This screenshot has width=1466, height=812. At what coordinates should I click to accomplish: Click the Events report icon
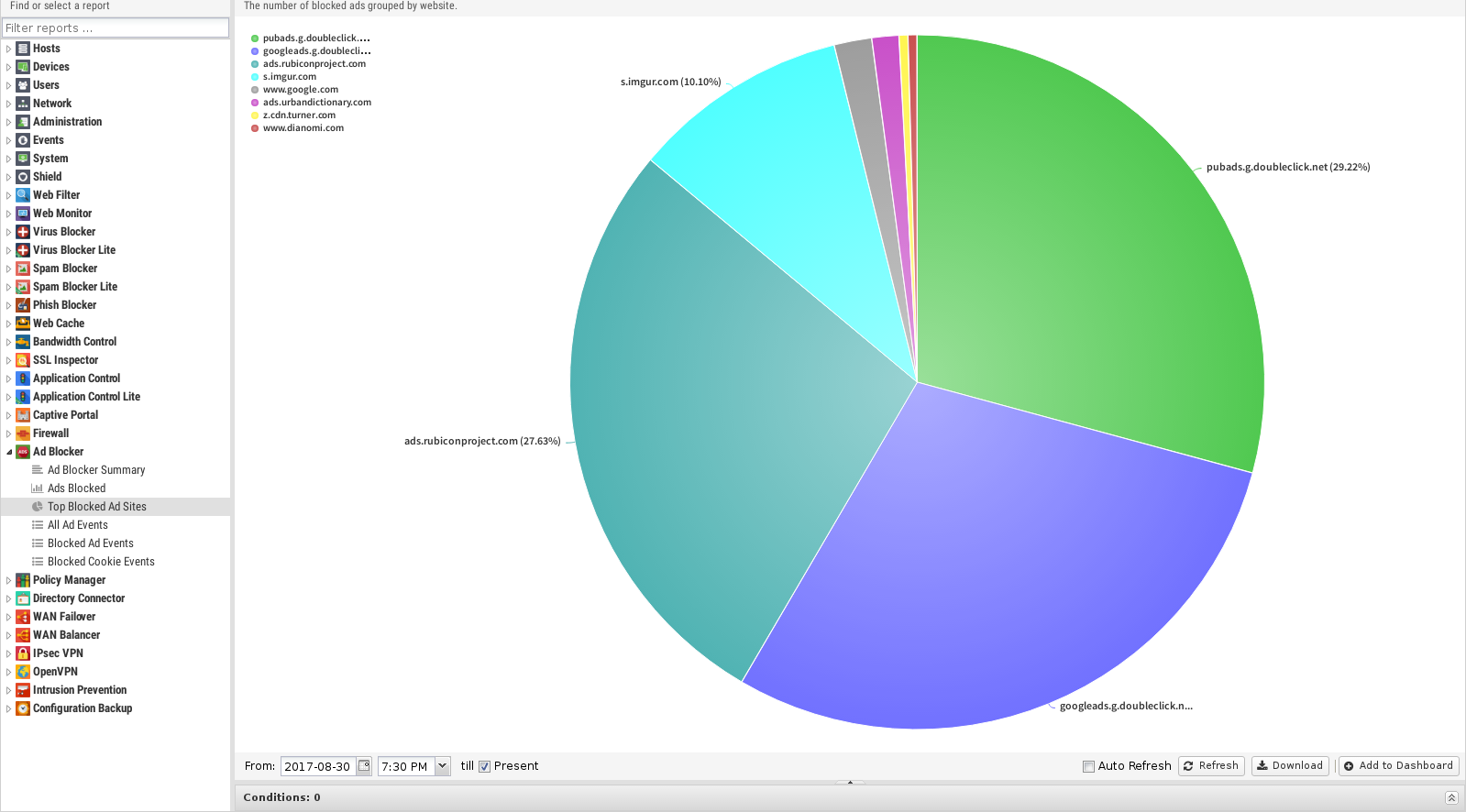pyautogui.click(x=23, y=140)
